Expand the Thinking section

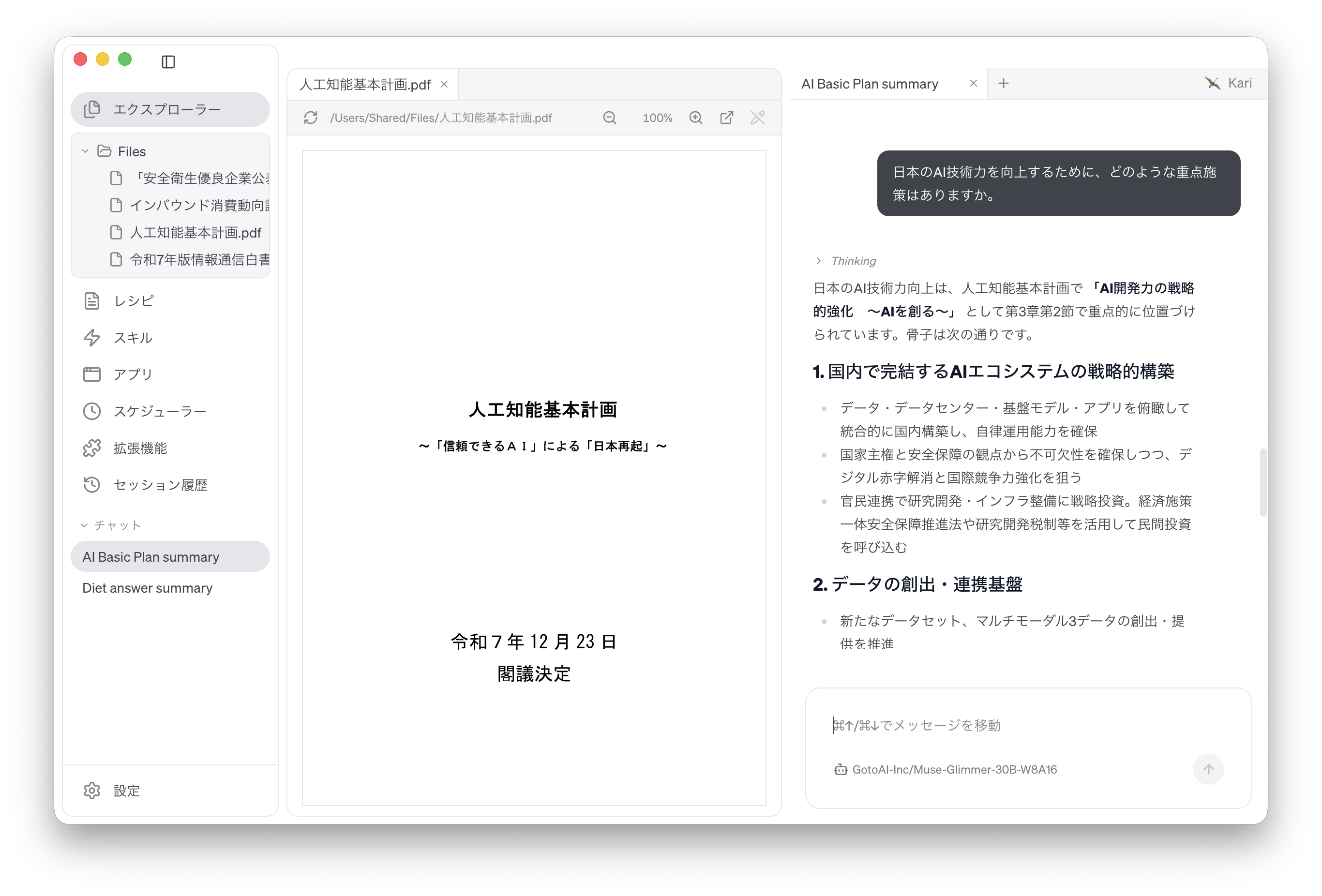846,261
